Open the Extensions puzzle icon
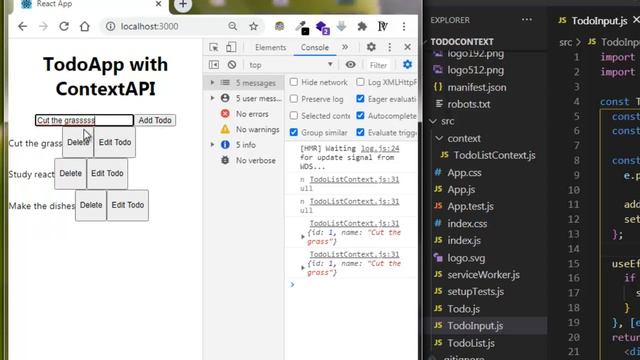 click(362, 27)
